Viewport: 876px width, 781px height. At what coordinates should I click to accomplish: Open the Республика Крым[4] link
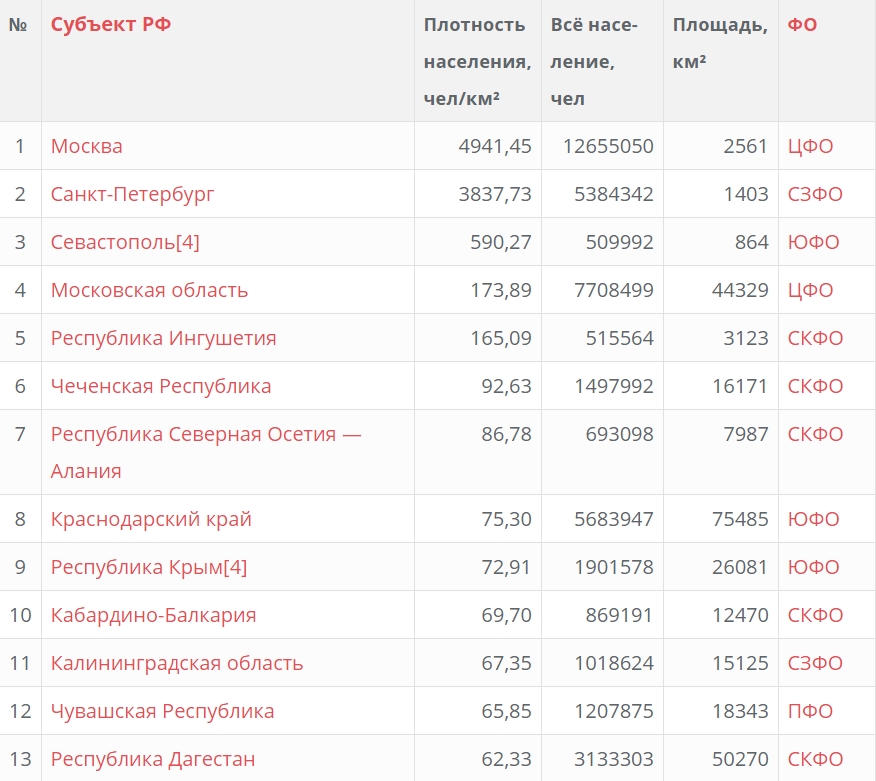(148, 567)
